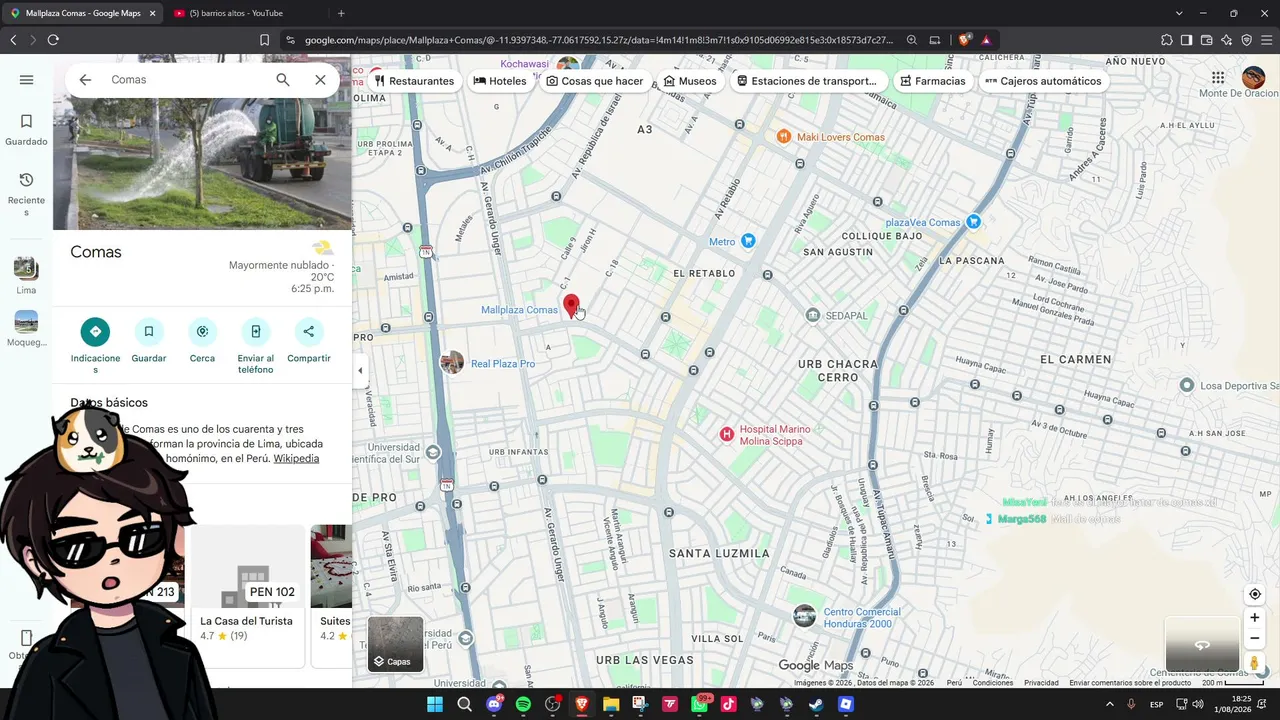Filter map by Hoteles chip
The height and width of the screenshot is (720, 1280).
coord(500,81)
